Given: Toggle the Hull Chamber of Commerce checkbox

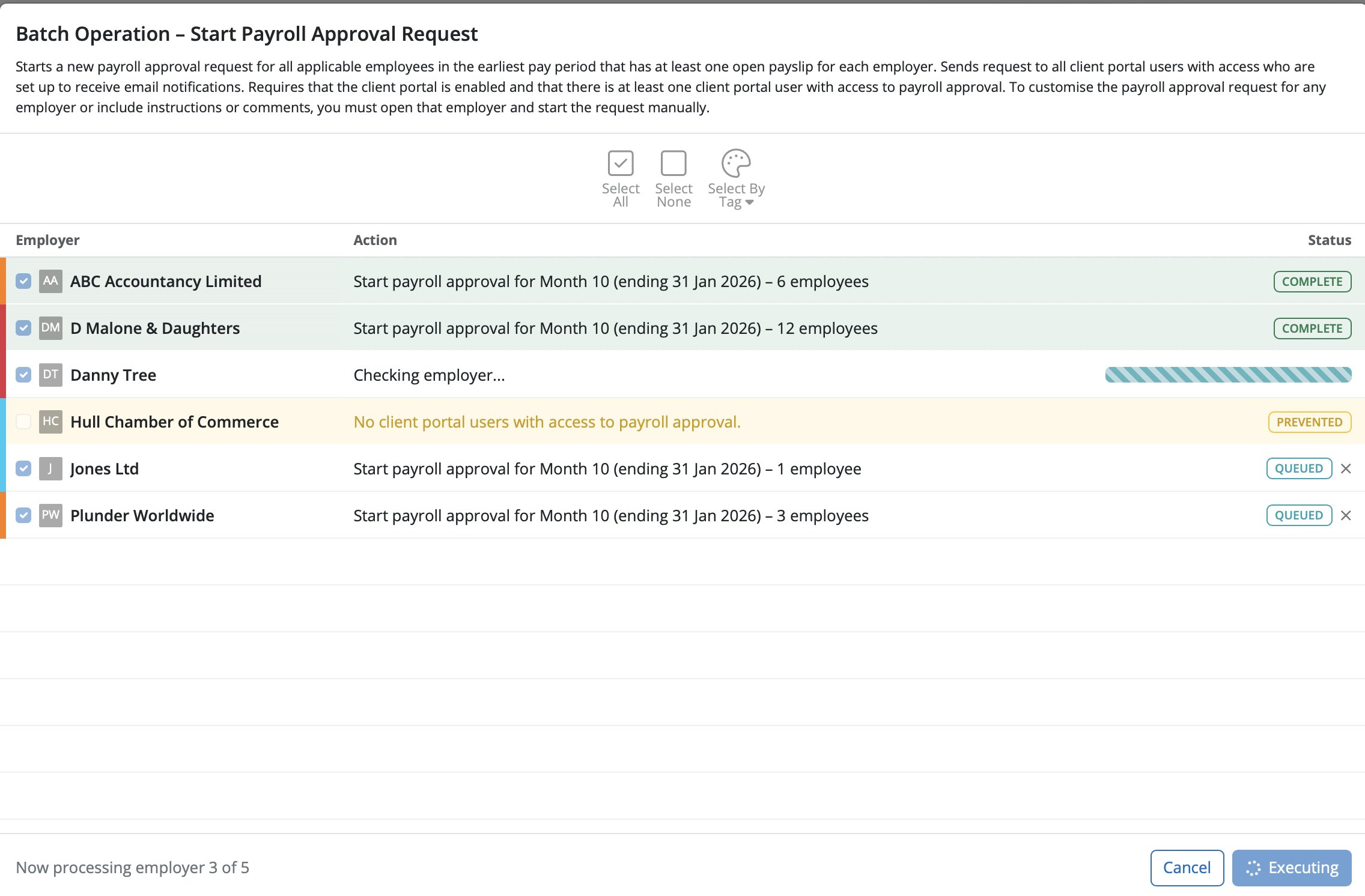Looking at the screenshot, I should pos(23,422).
